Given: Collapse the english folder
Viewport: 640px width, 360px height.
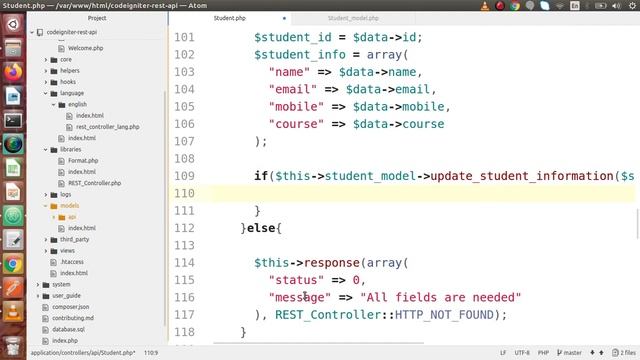Looking at the screenshot, I should point(53,104).
